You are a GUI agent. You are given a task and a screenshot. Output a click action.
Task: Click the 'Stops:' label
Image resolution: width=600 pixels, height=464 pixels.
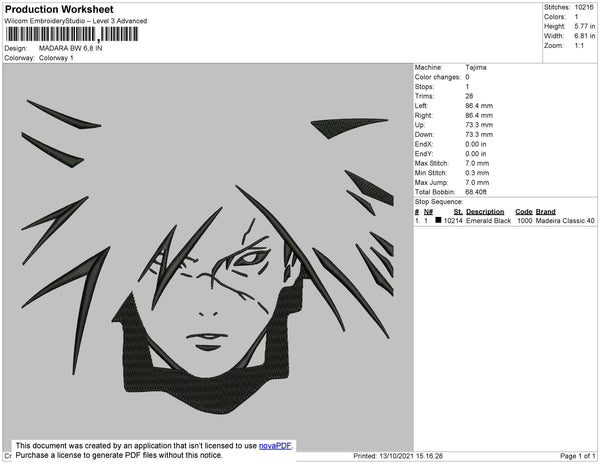click(424, 87)
